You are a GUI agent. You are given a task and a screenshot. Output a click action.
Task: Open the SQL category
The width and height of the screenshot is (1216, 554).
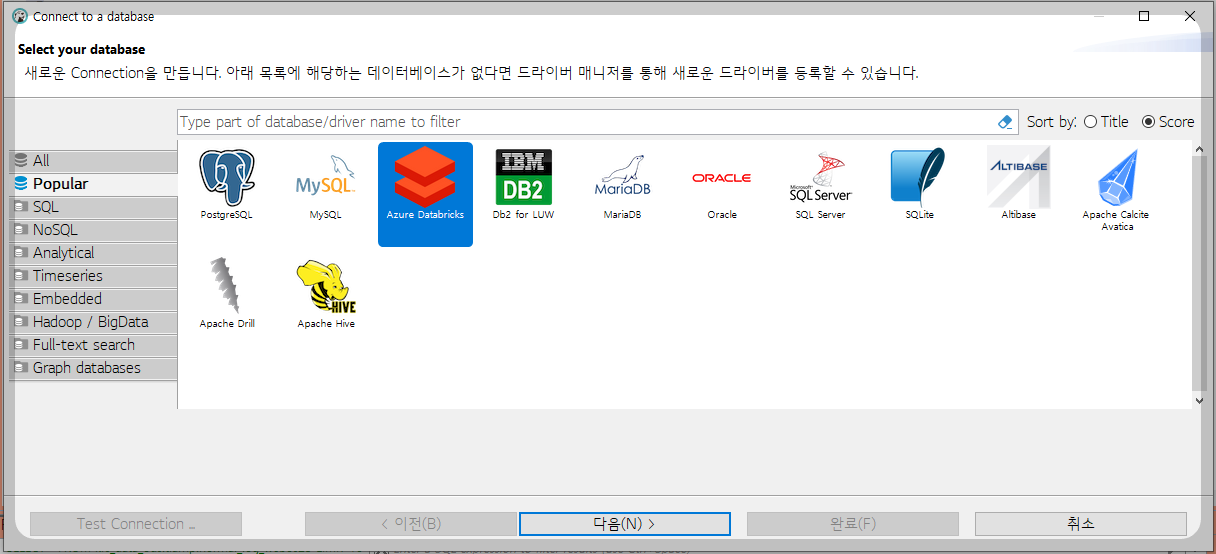point(93,207)
